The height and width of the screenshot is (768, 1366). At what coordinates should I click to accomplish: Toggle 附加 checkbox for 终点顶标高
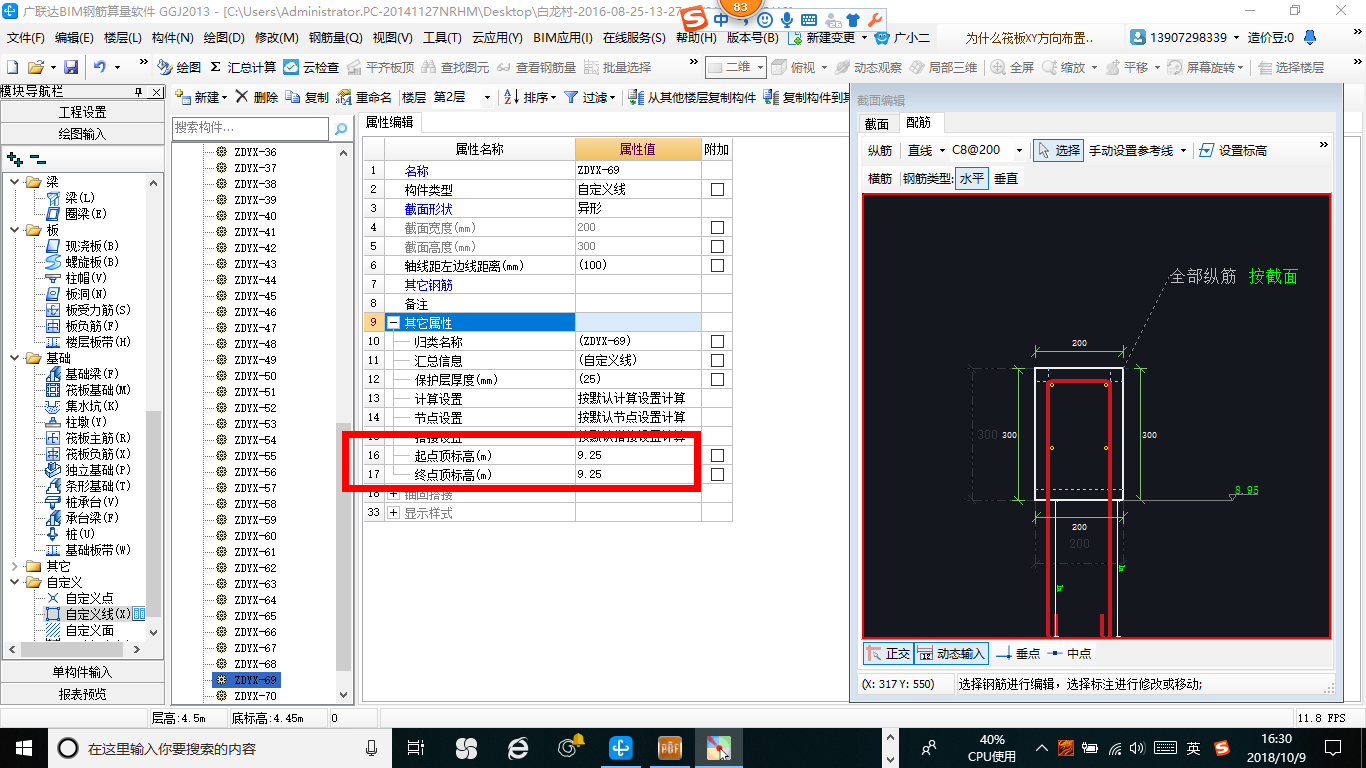tap(717, 475)
